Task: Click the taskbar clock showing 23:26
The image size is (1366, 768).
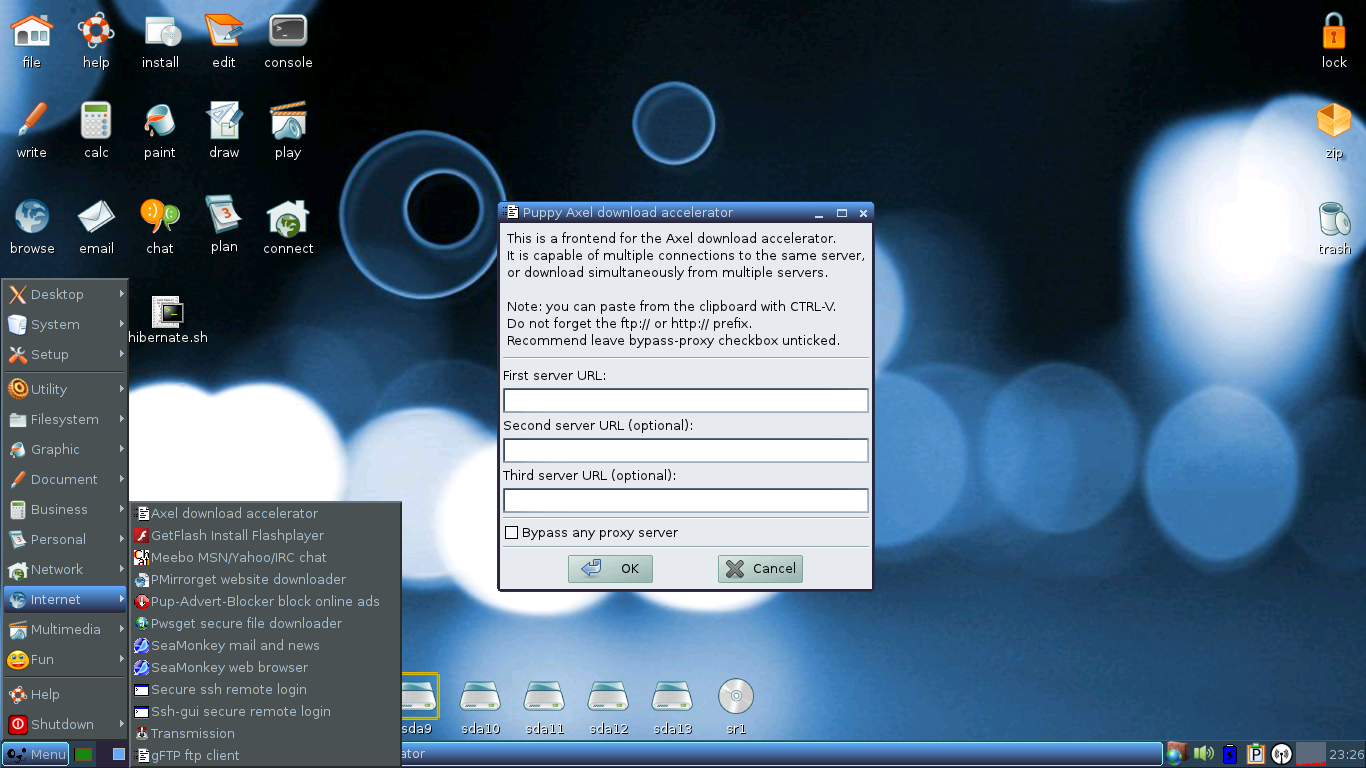Action: 1347,755
